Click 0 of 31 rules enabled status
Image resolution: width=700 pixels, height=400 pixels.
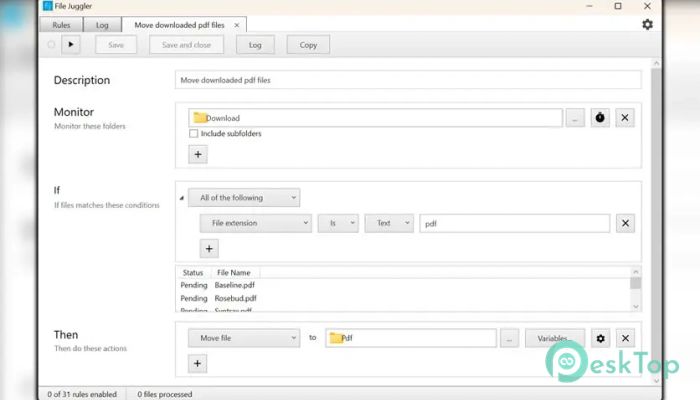tap(82, 394)
